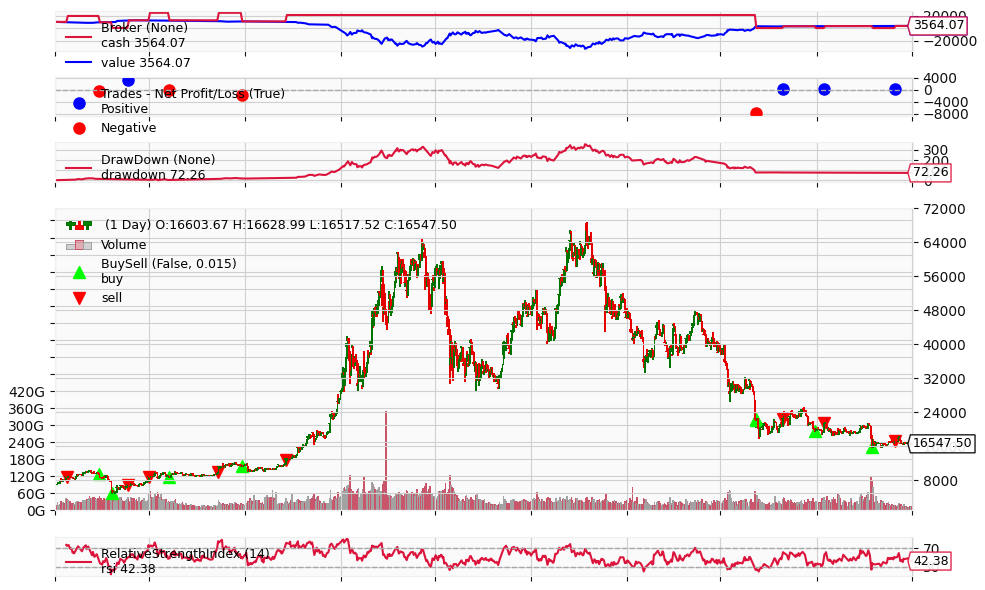The image size is (985, 590).
Task: Click the 0G volume axis label
Action: point(35,511)
